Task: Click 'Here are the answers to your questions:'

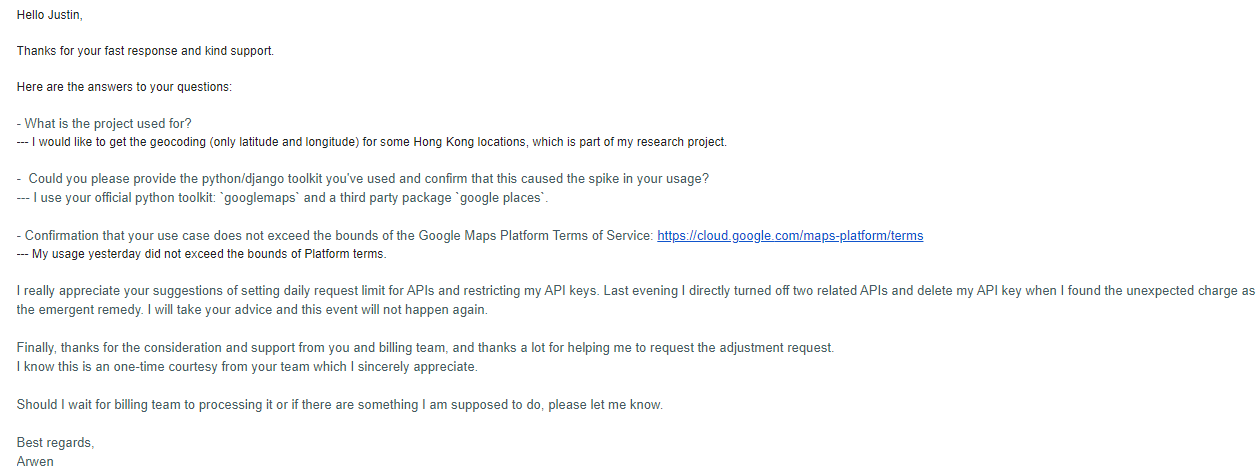Action: 124,87
